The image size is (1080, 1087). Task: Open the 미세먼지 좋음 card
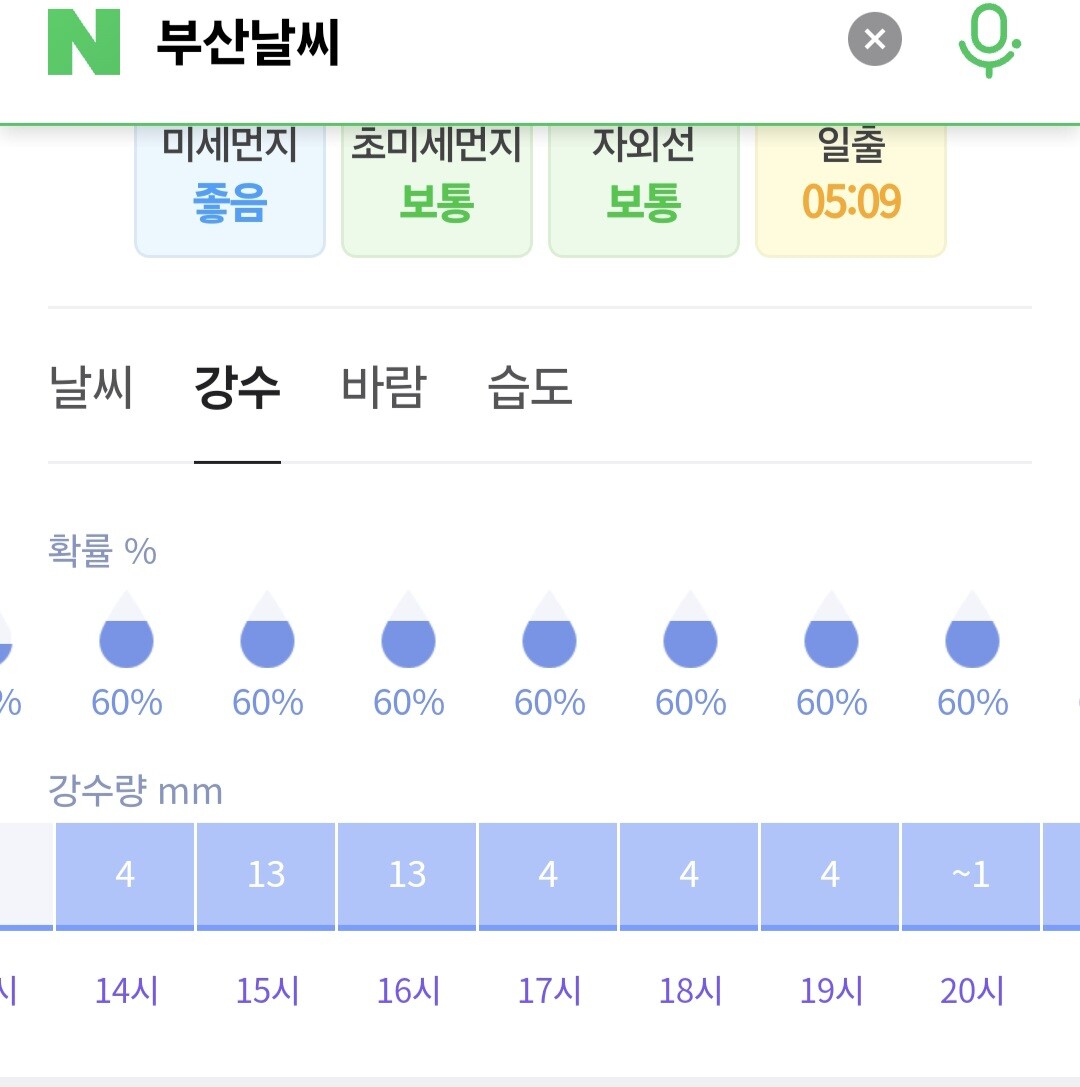pos(230,187)
